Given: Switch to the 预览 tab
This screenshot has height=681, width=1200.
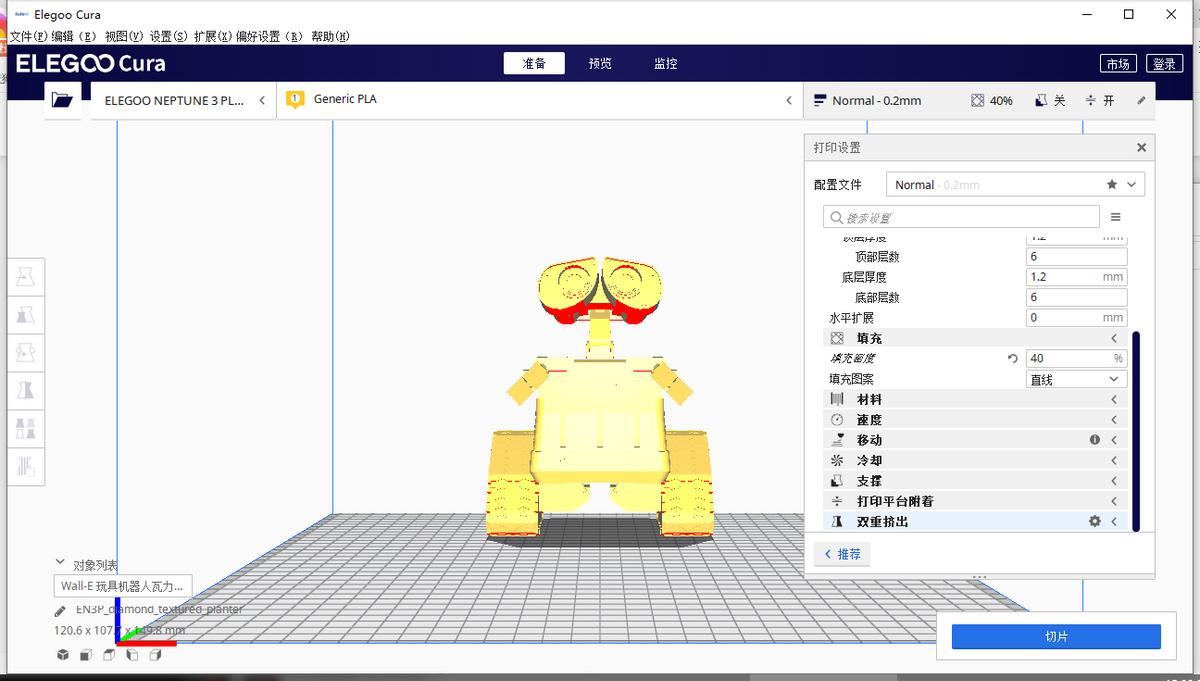Looking at the screenshot, I should click(599, 62).
